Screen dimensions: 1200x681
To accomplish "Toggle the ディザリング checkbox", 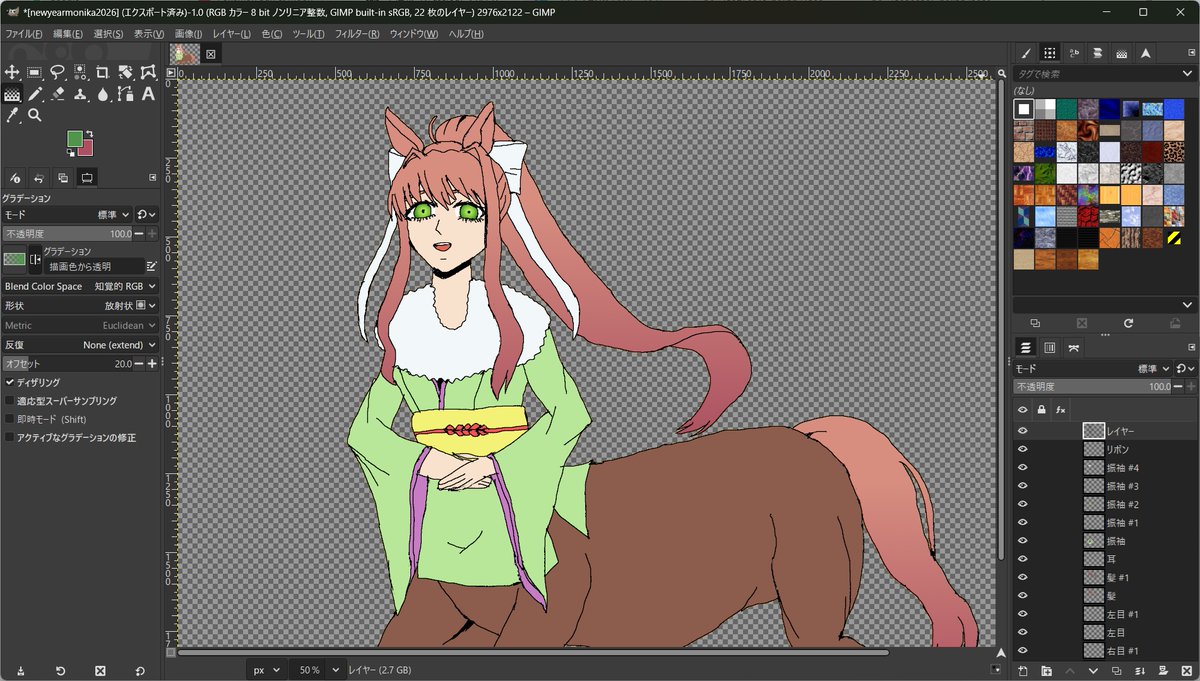I will [x=10, y=382].
